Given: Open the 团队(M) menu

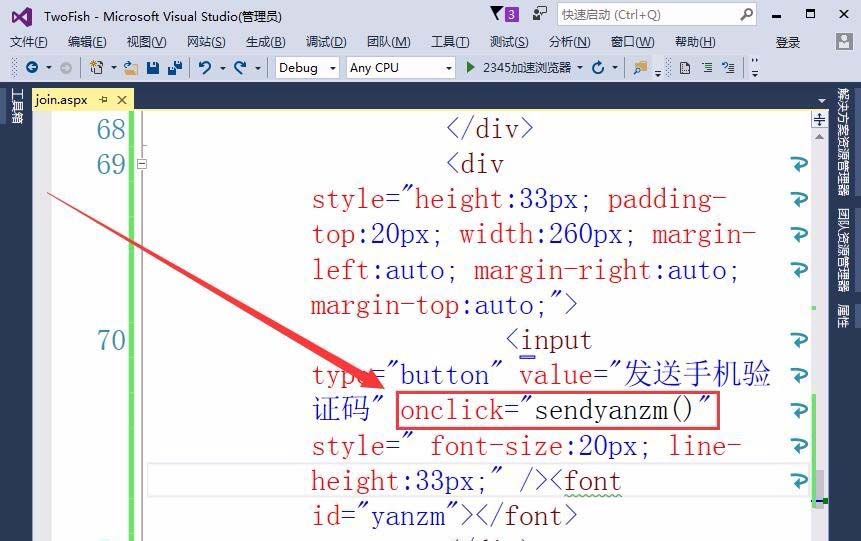Looking at the screenshot, I should coord(388,42).
